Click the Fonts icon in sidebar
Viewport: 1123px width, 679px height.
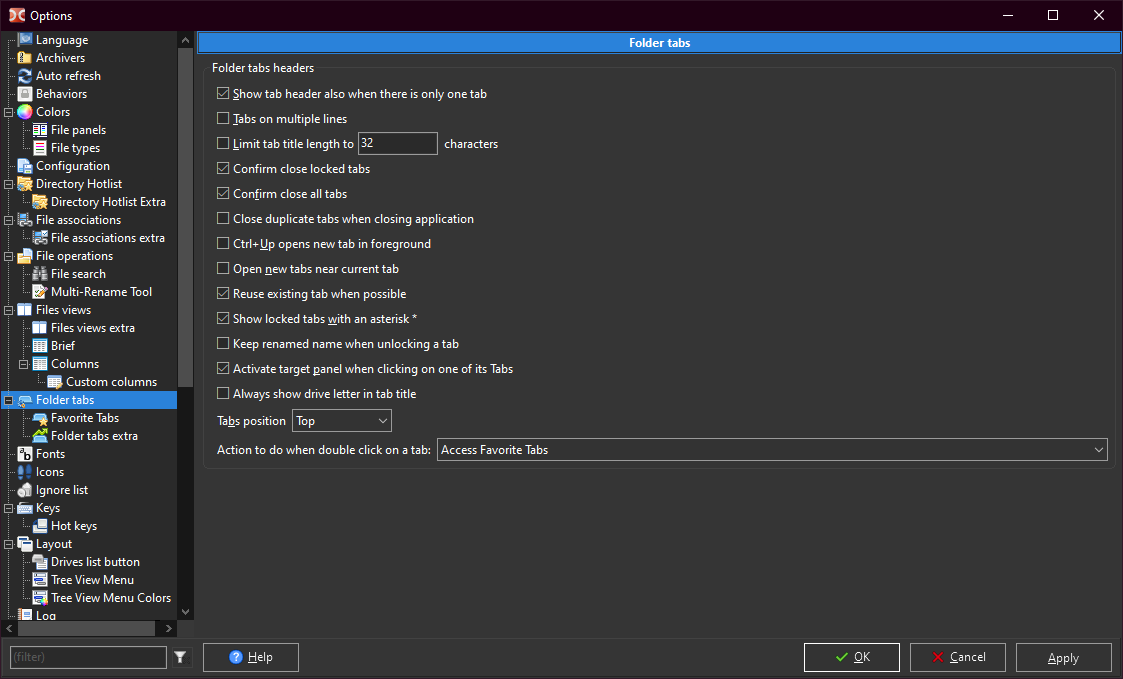pyautogui.click(x=25, y=454)
